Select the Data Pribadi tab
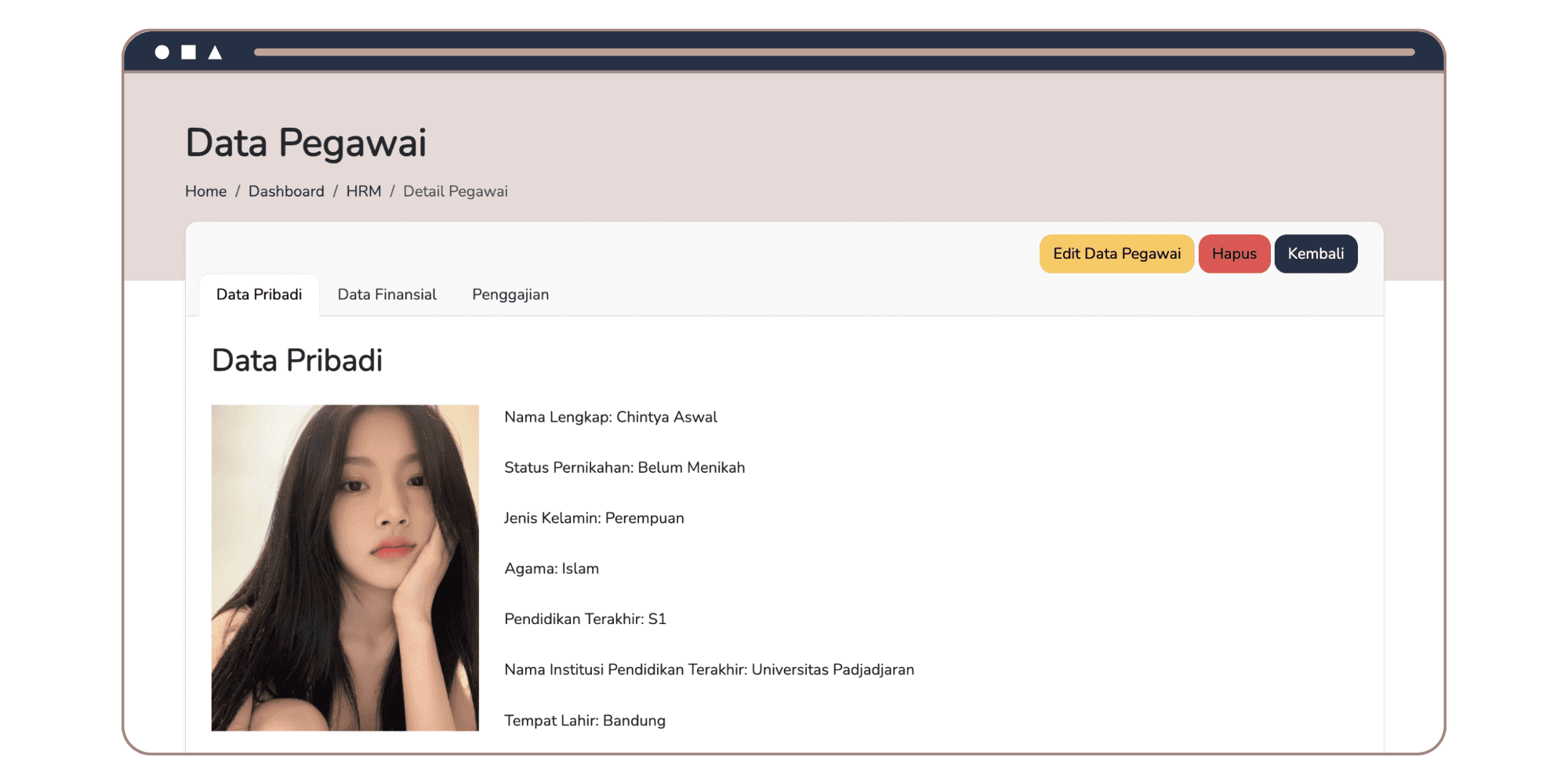The image size is (1568, 784). click(x=259, y=295)
